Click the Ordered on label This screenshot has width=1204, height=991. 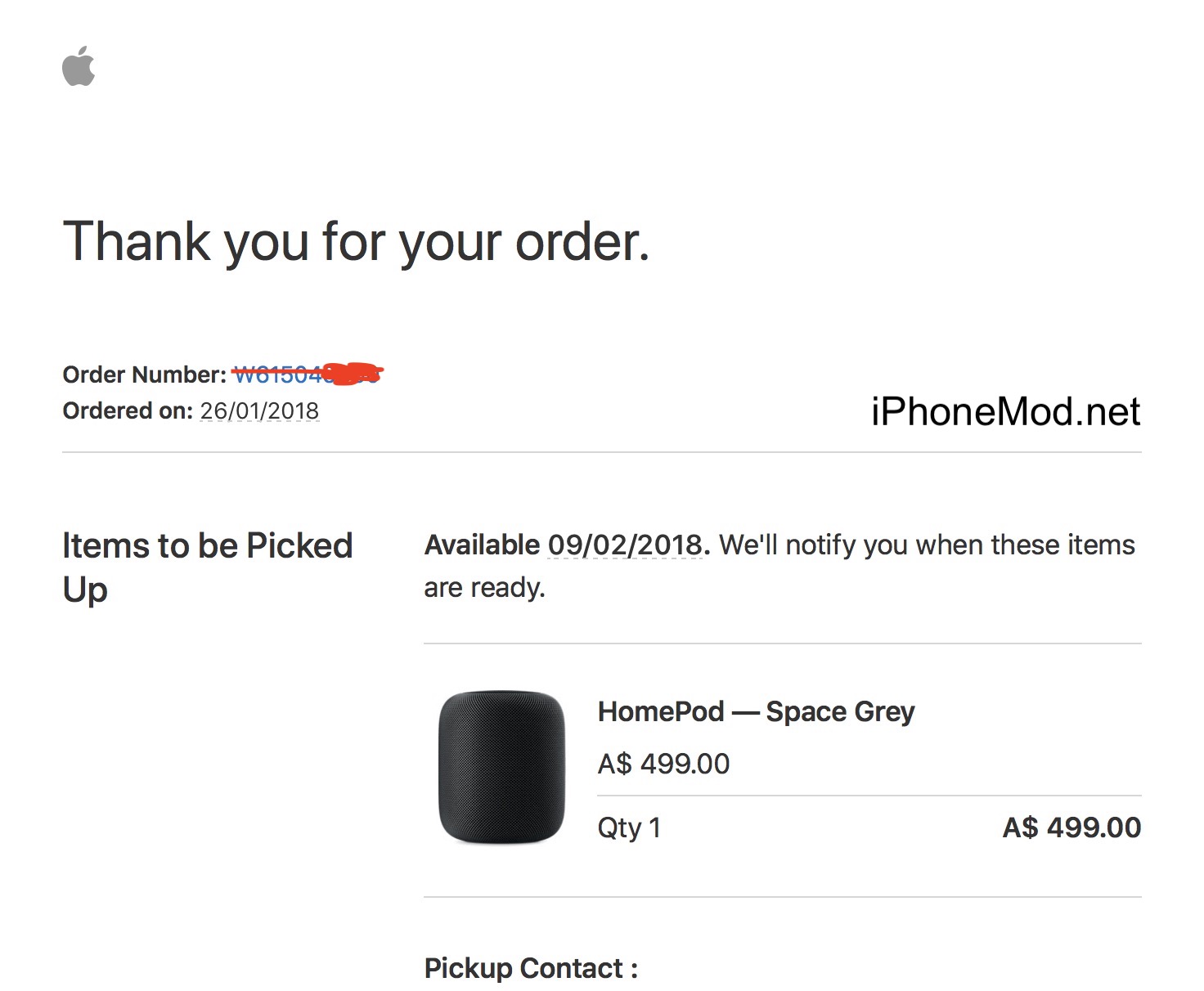pyautogui.click(x=128, y=410)
